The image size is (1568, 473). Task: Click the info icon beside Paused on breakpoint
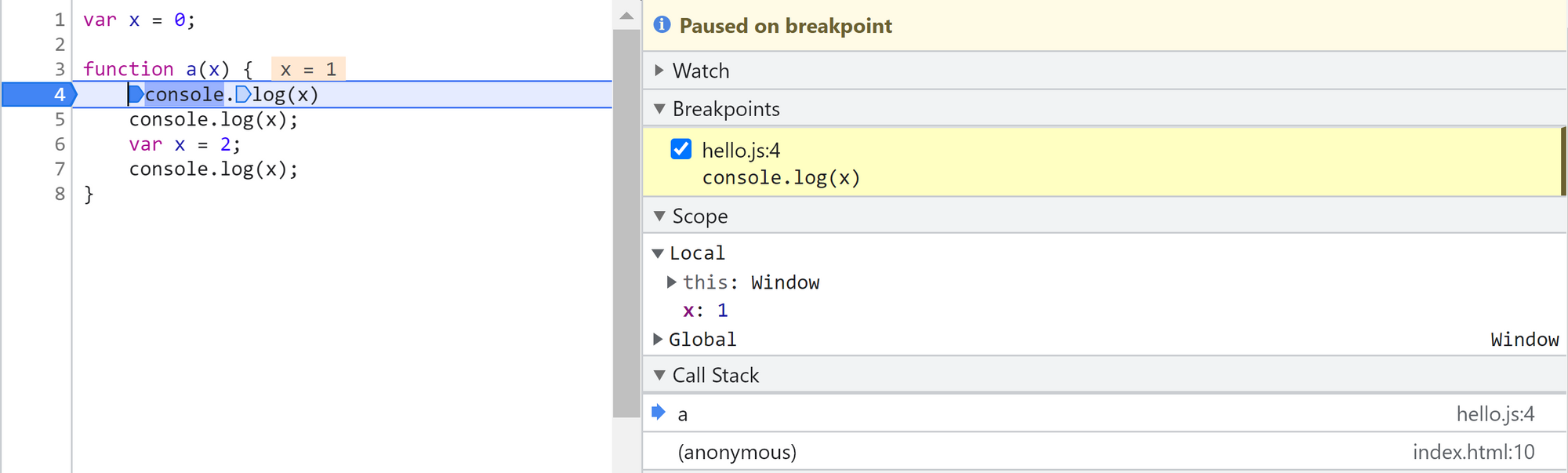coord(662,25)
